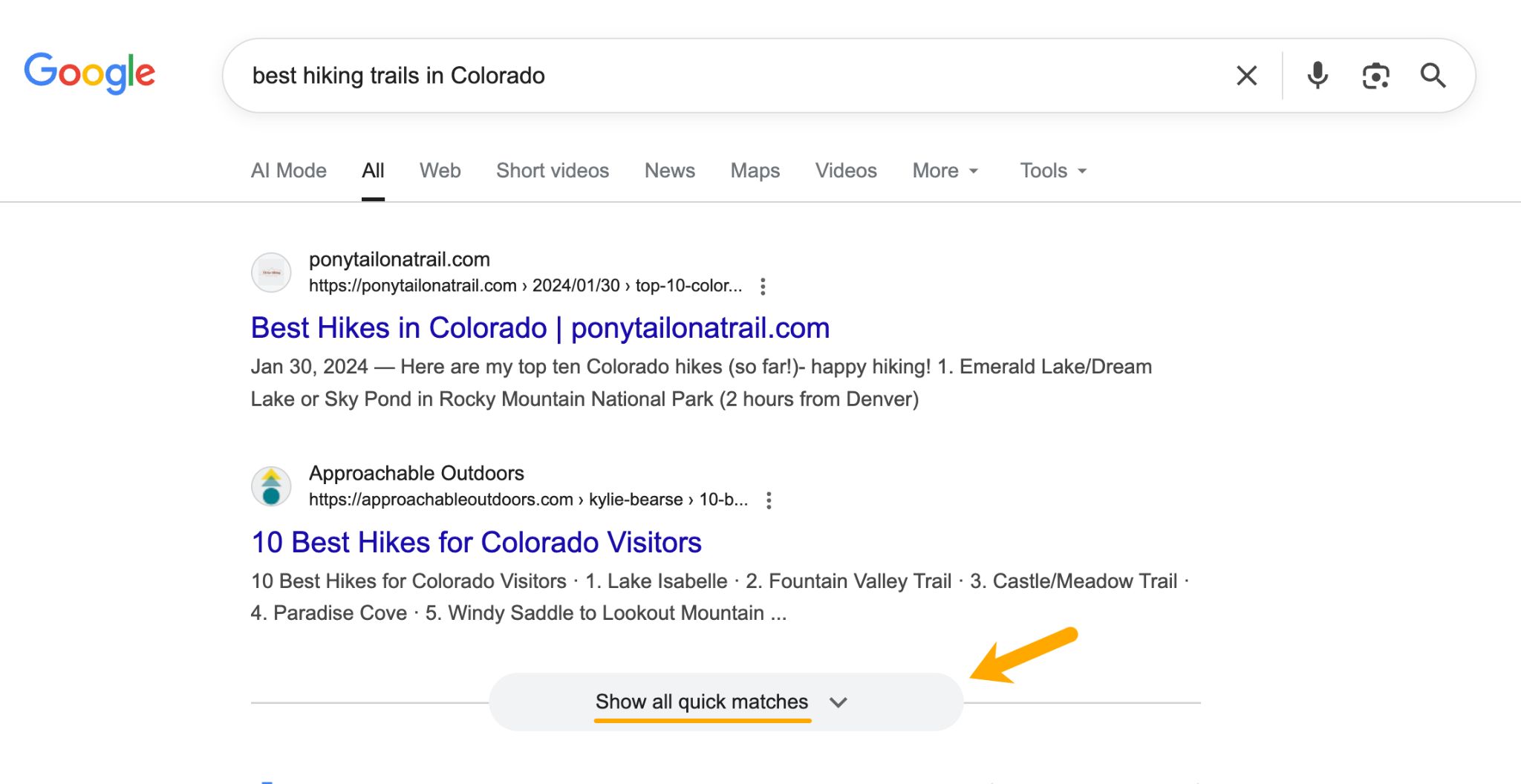Click the magnifying glass search icon

(1432, 75)
